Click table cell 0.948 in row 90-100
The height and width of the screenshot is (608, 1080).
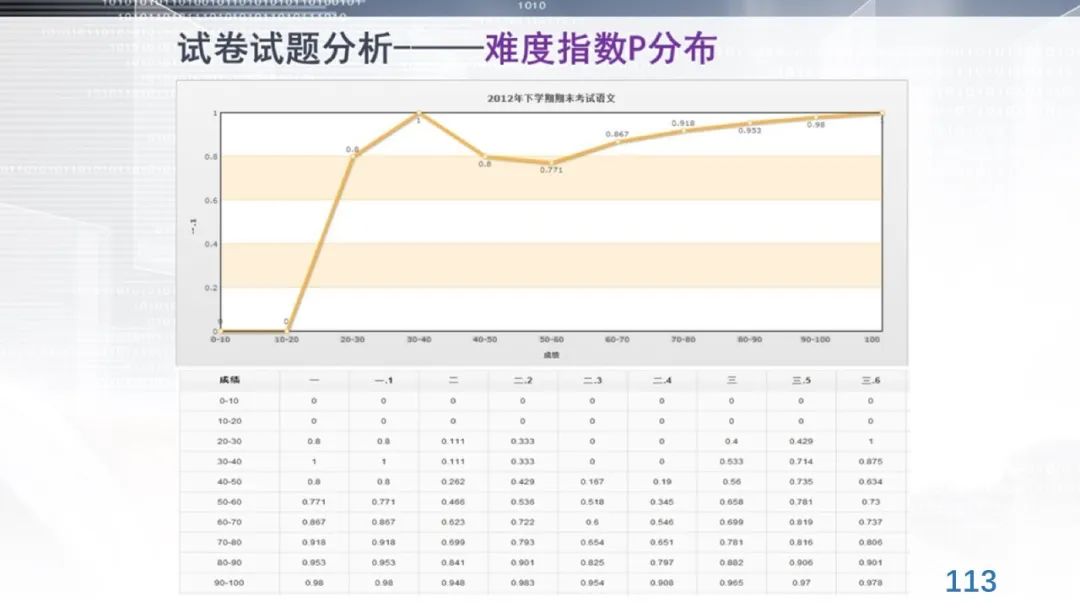453,583
